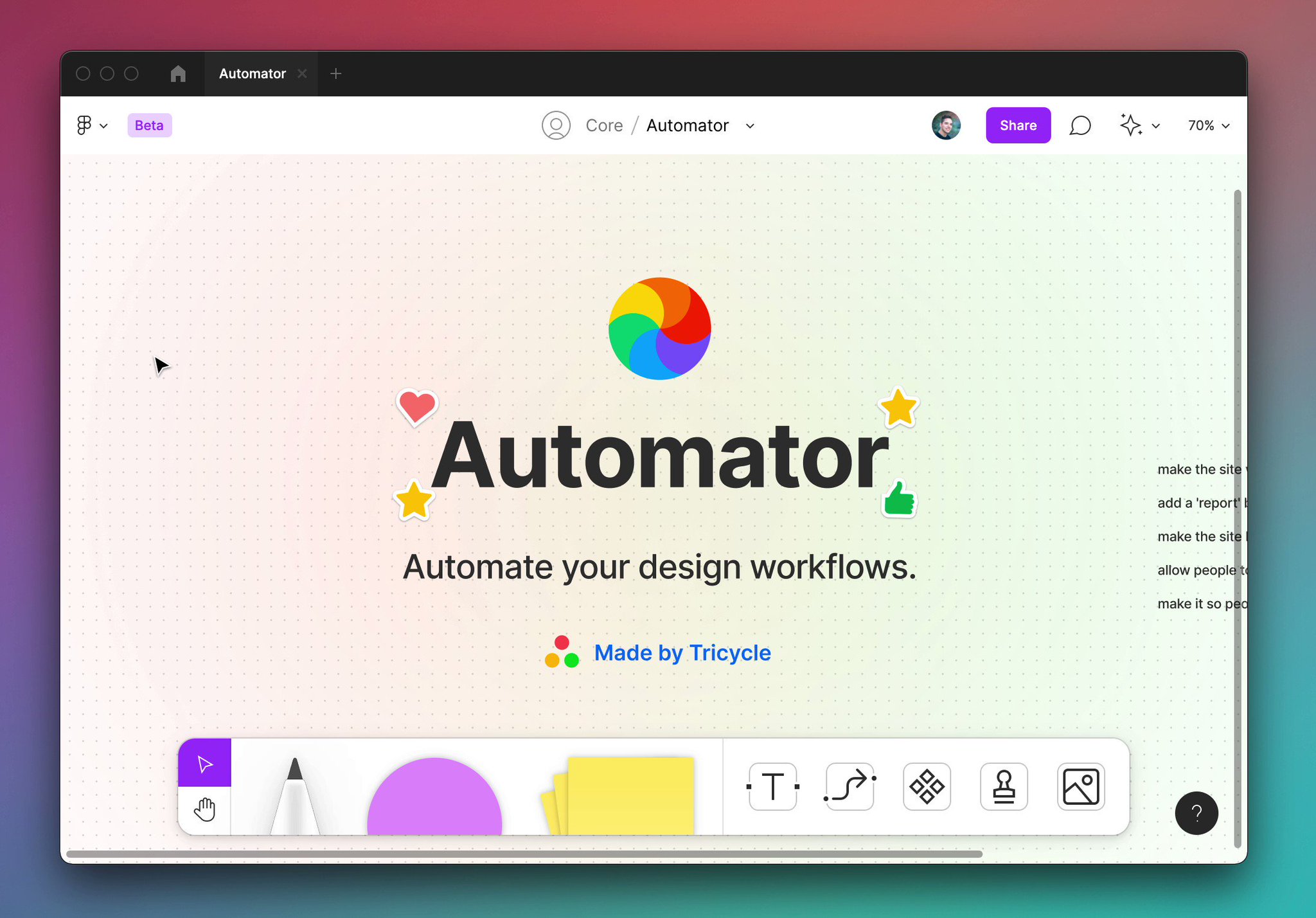Expand the AI sparkle dropdown chevron
Image resolution: width=1316 pixels, height=918 pixels.
coord(1156,126)
